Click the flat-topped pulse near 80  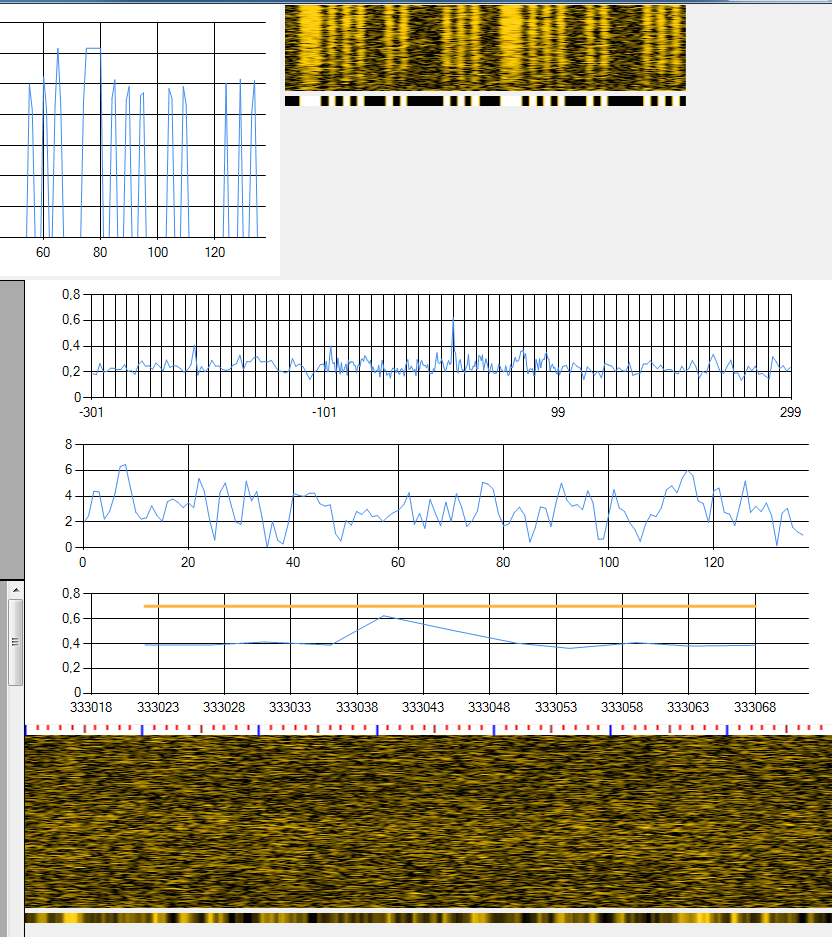click(x=93, y=48)
